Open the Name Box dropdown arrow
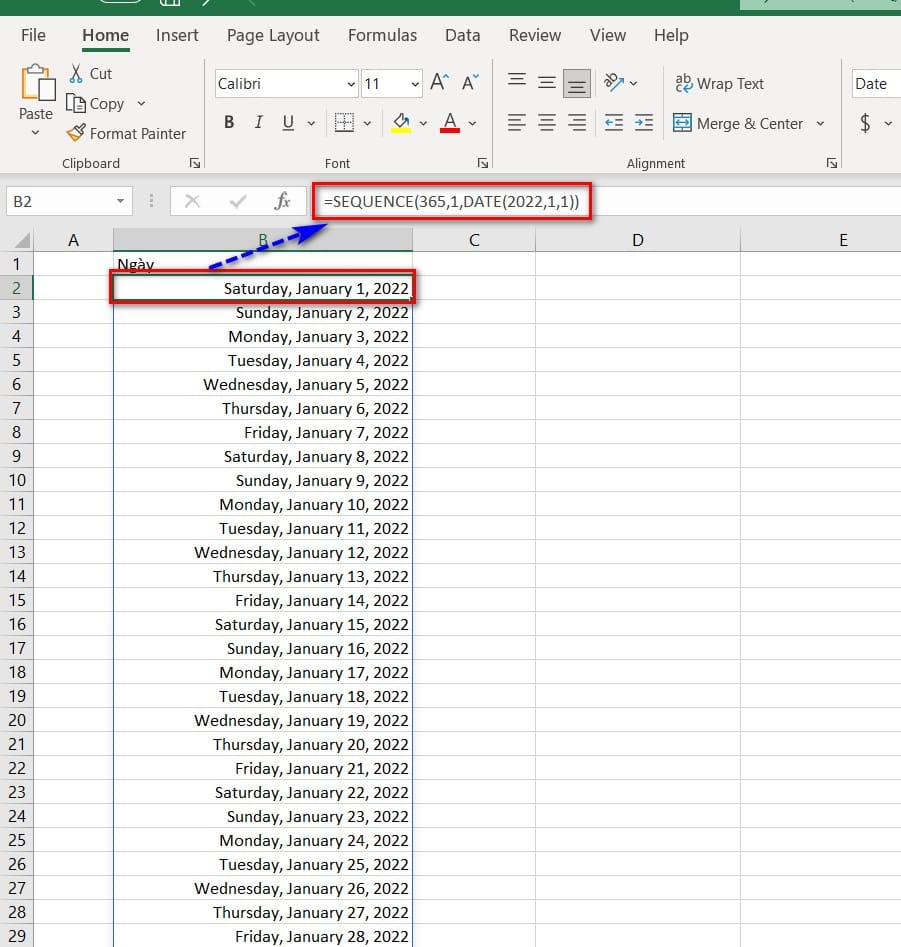 tap(120, 201)
